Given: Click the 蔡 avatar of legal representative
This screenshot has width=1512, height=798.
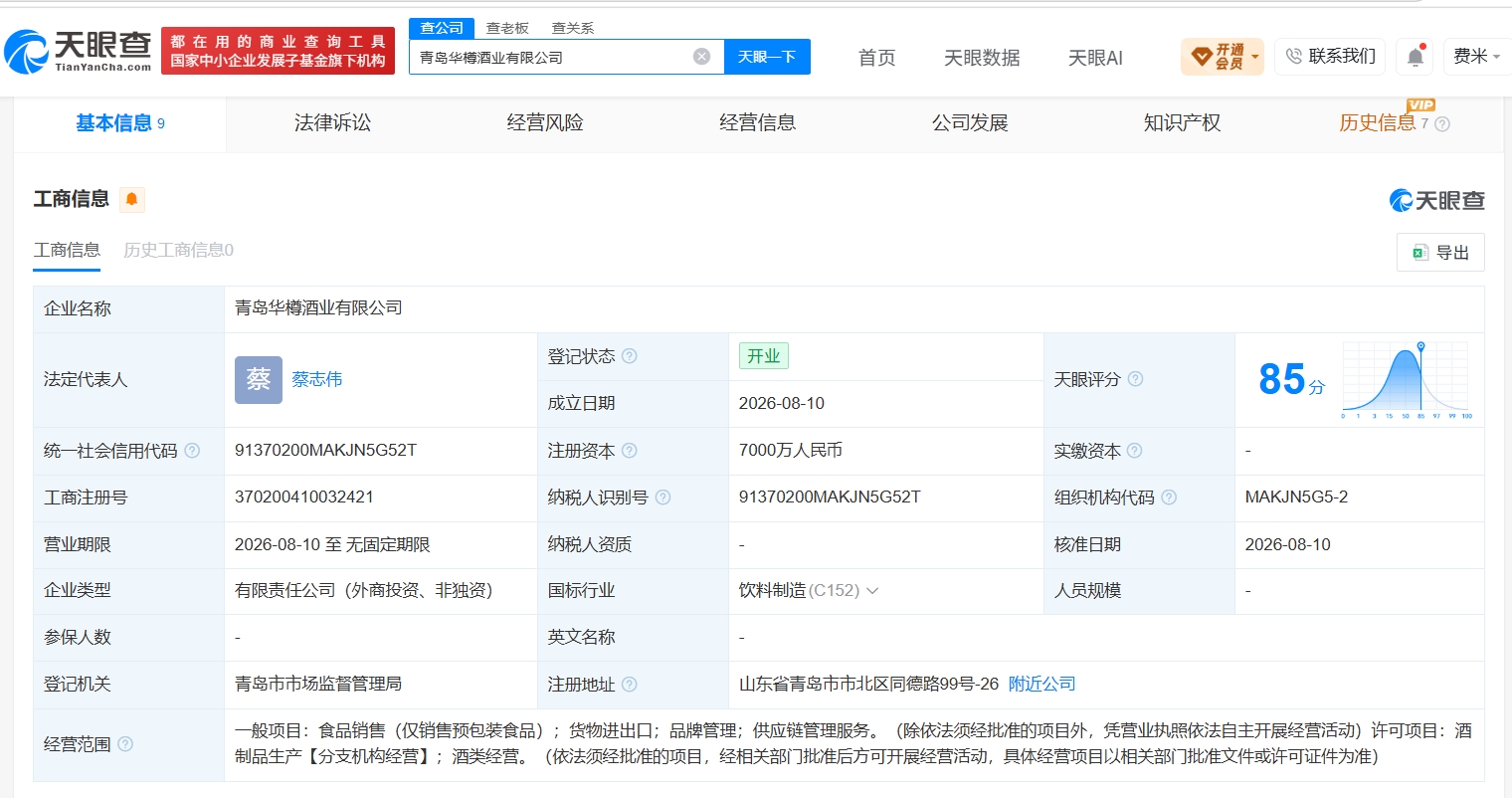Looking at the screenshot, I should (x=259, y=379).
